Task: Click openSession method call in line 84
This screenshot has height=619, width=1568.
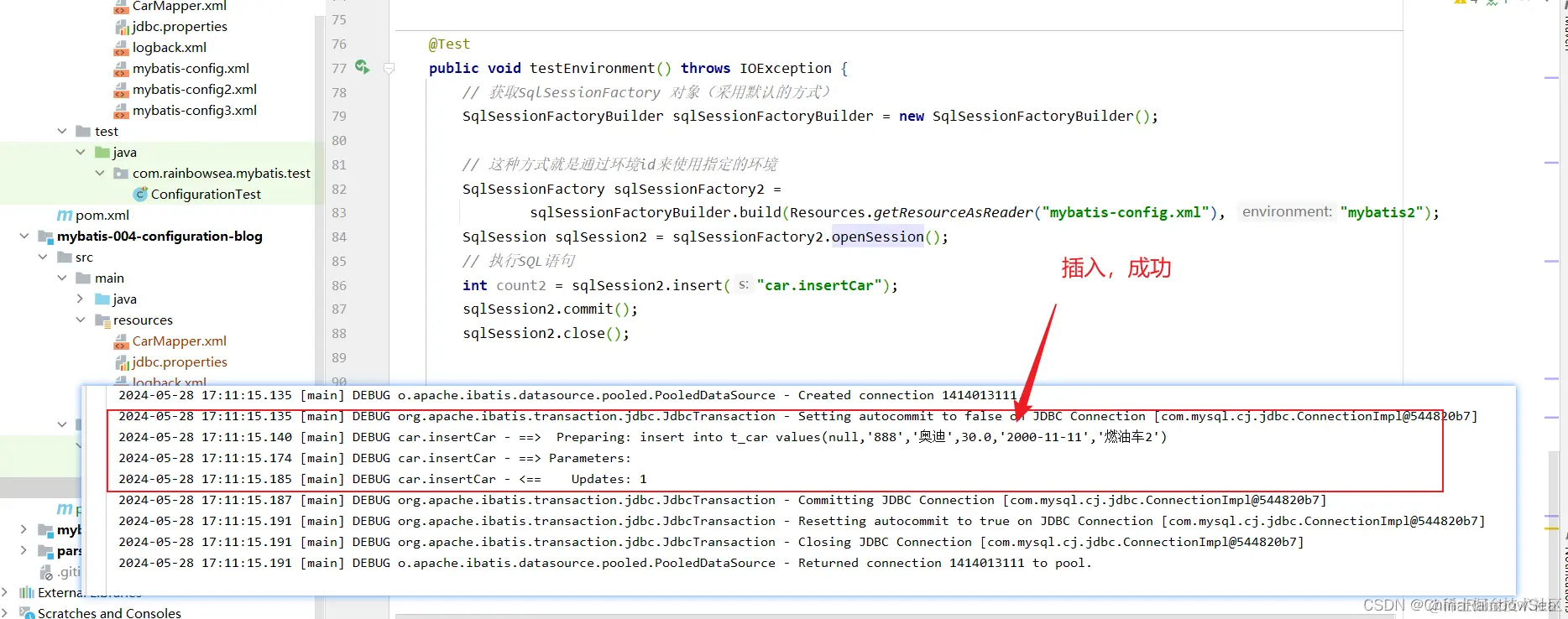Action: 877,237
